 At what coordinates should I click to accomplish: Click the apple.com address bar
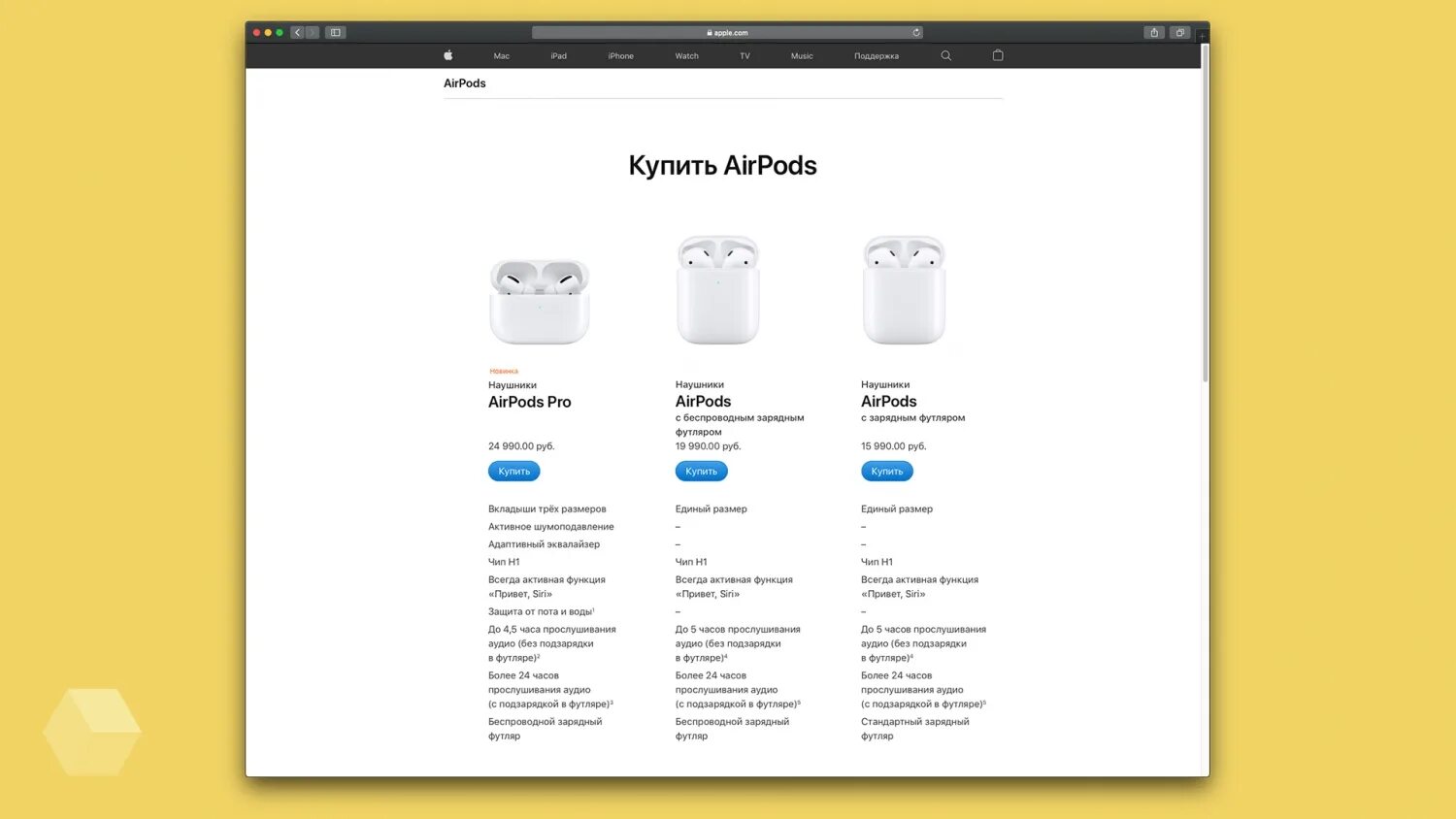(x=727, y=32)
